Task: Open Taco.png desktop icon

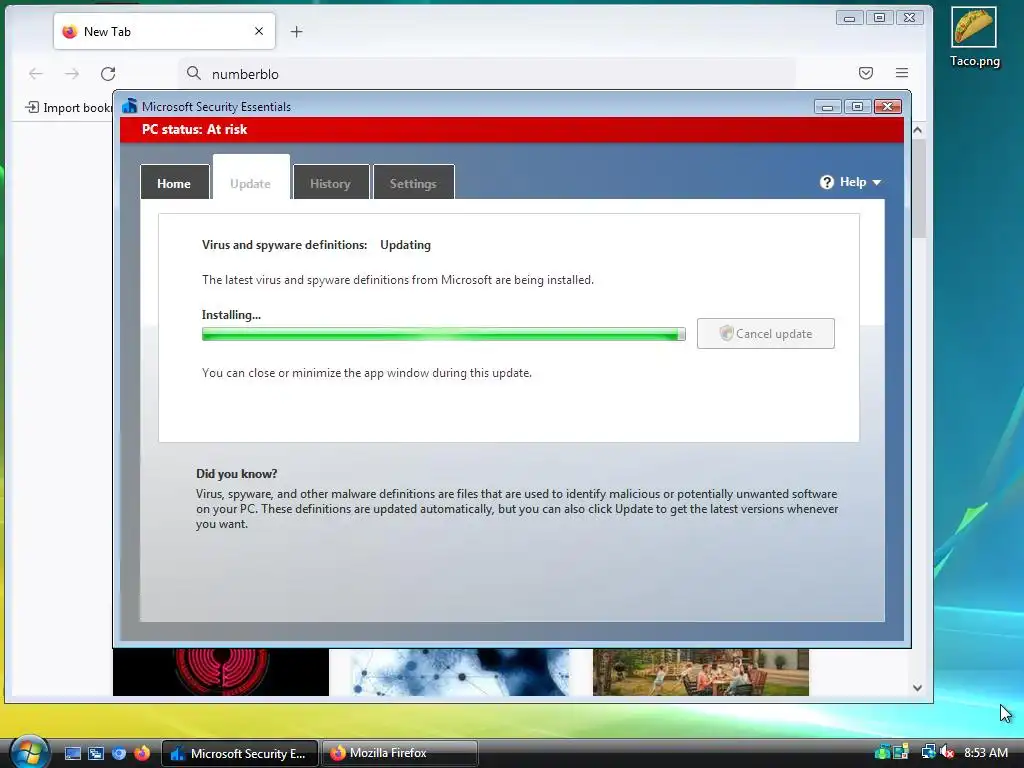Action: click(x=974, y=37)
